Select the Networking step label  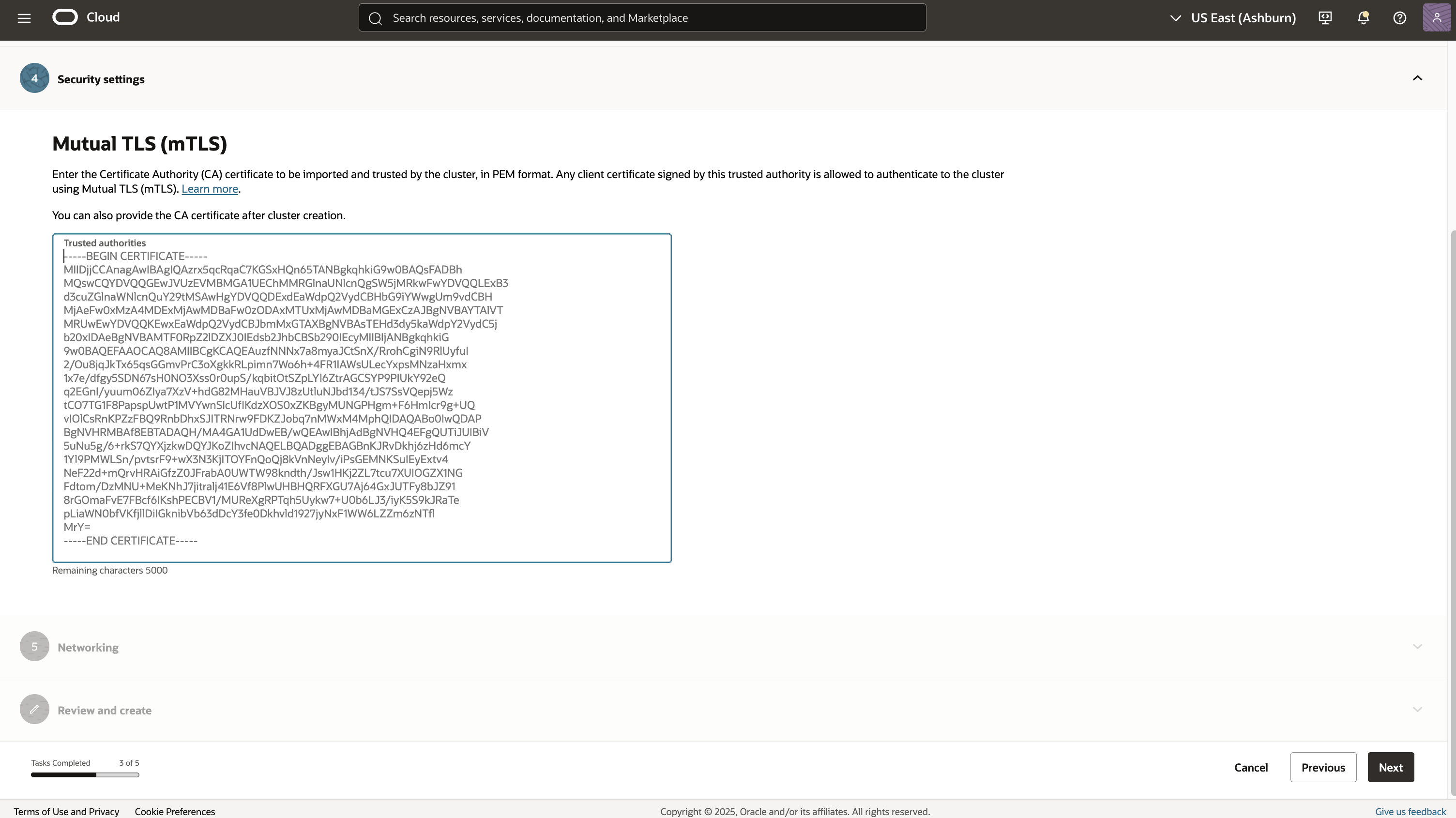point(87,647)
